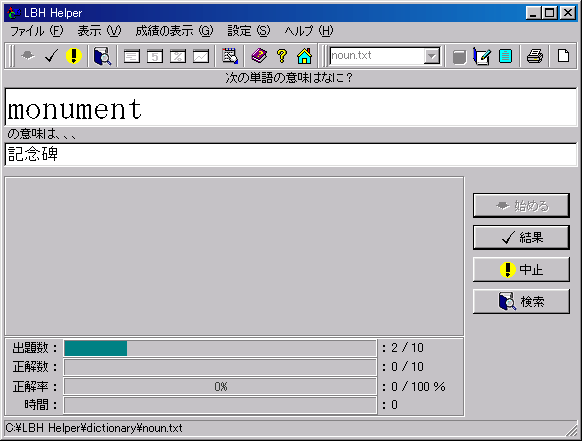
Task: Open the ファイル (F) menu
Action: 37,31
